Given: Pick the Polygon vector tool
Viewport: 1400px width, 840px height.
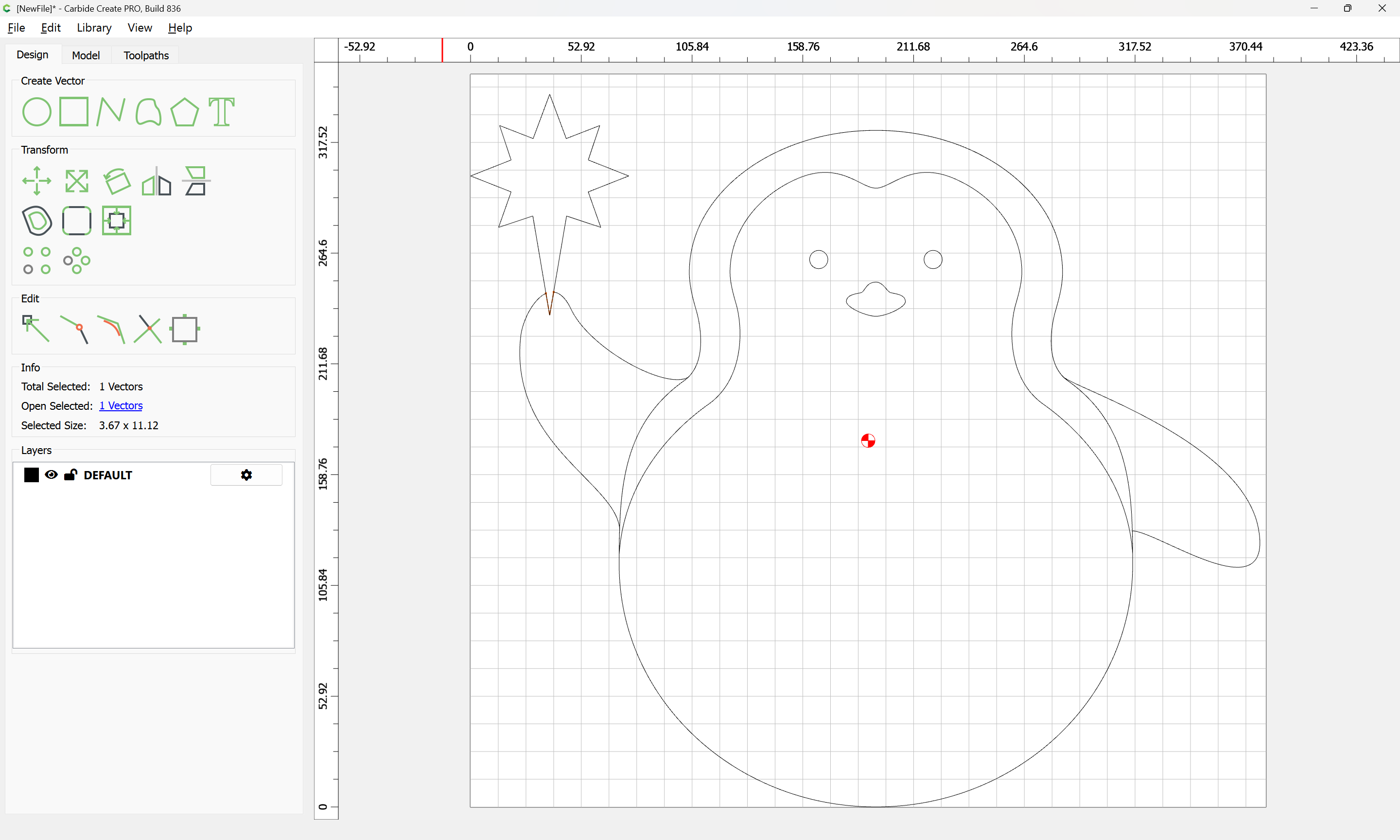Looking at the screenshot, I should tap(184, 111).
